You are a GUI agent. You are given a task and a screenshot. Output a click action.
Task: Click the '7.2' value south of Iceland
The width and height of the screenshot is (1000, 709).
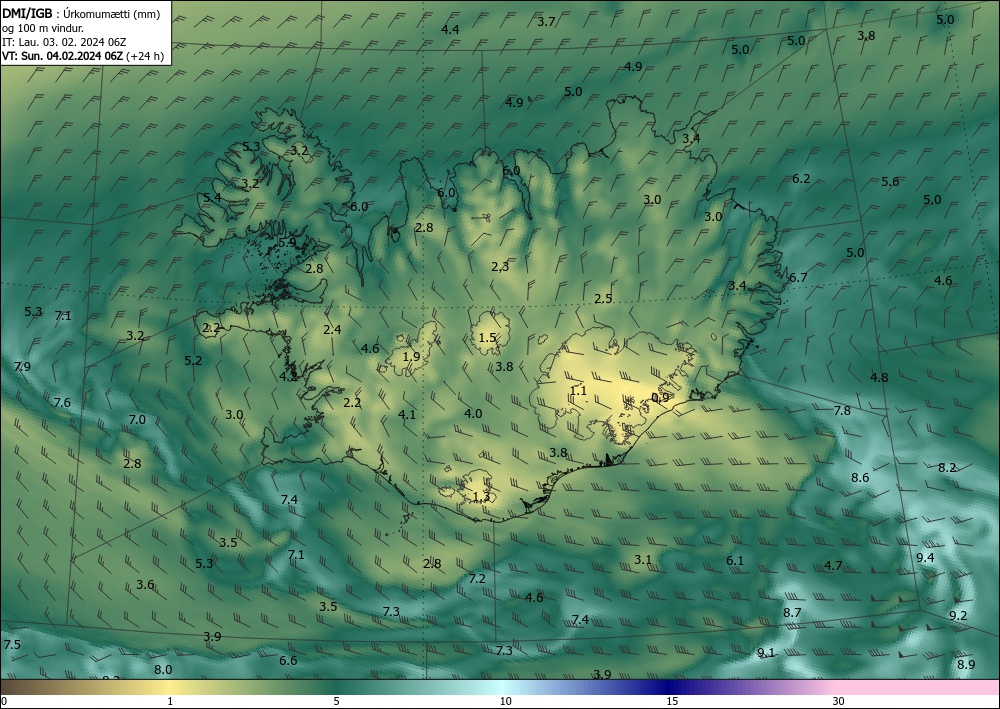coord(477,579)
